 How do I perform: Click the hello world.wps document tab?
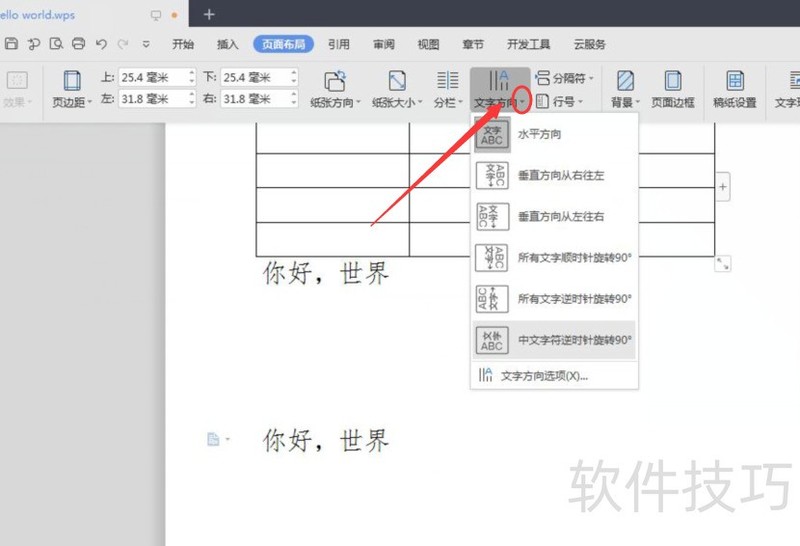(x=38, y=15)
